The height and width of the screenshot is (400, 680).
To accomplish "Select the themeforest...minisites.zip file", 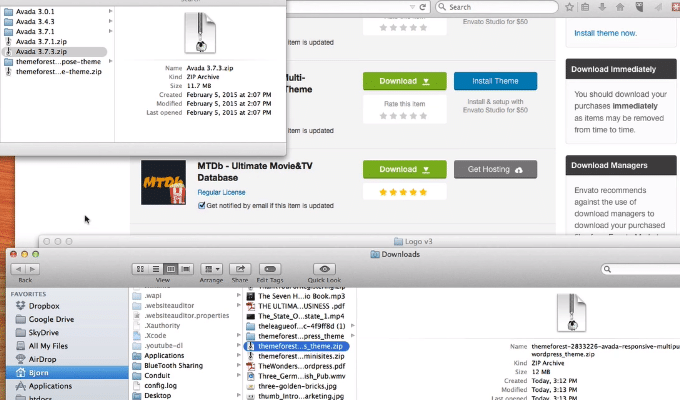I will [301, 356].
